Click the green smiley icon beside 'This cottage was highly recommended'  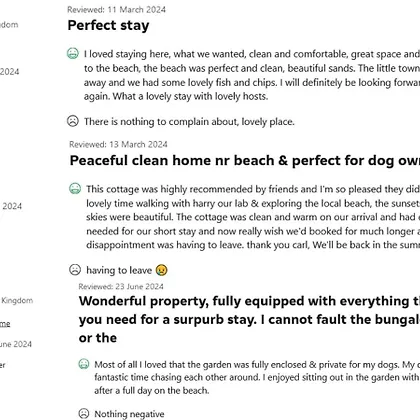[x=75, y=189]
